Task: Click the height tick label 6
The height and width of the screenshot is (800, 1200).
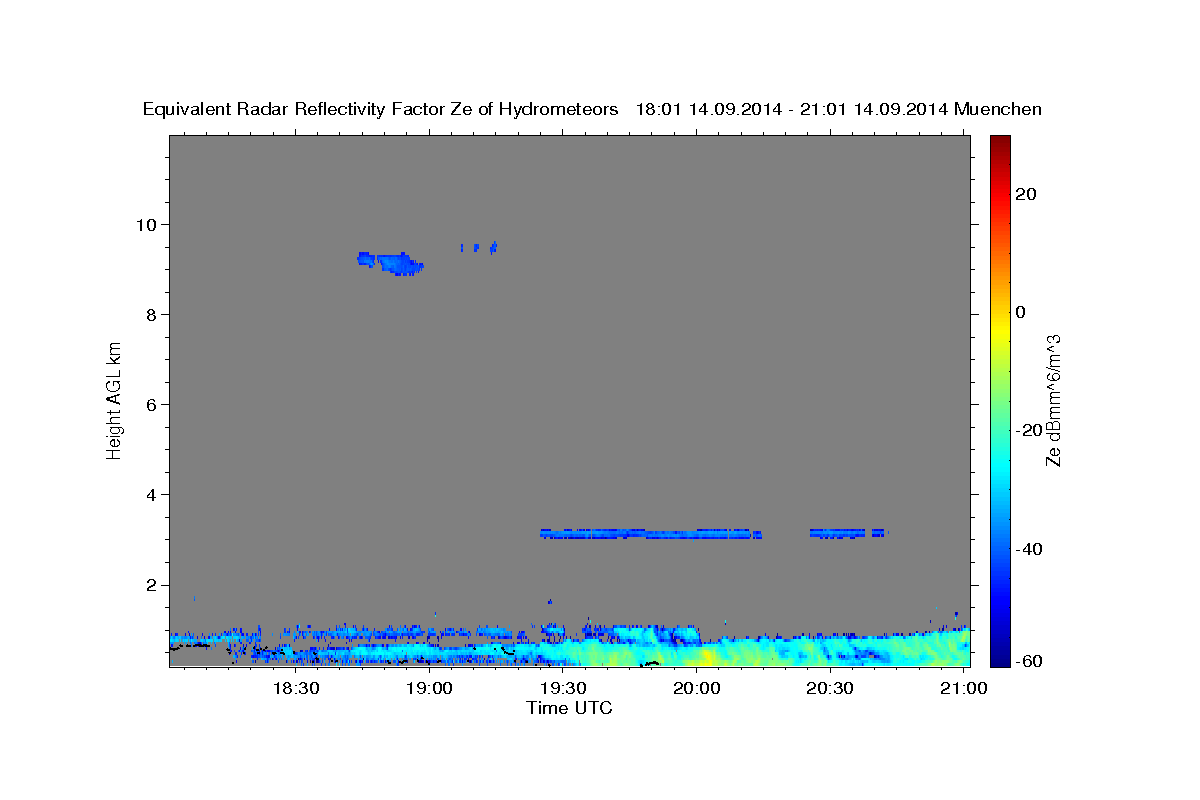Action: [154, 404]
